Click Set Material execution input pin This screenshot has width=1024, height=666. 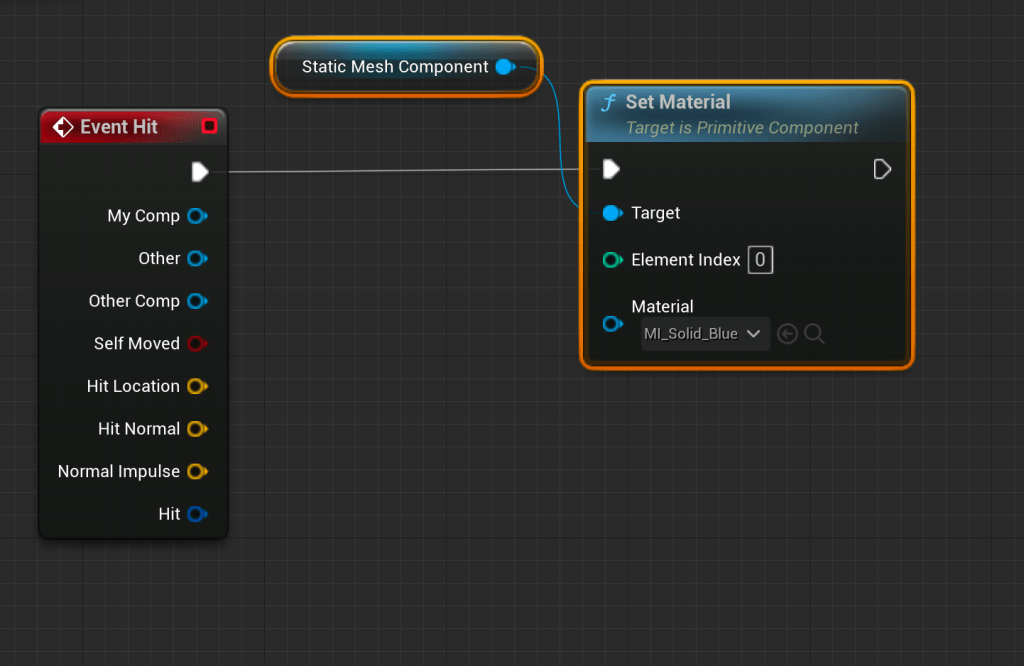pos(611,169)
